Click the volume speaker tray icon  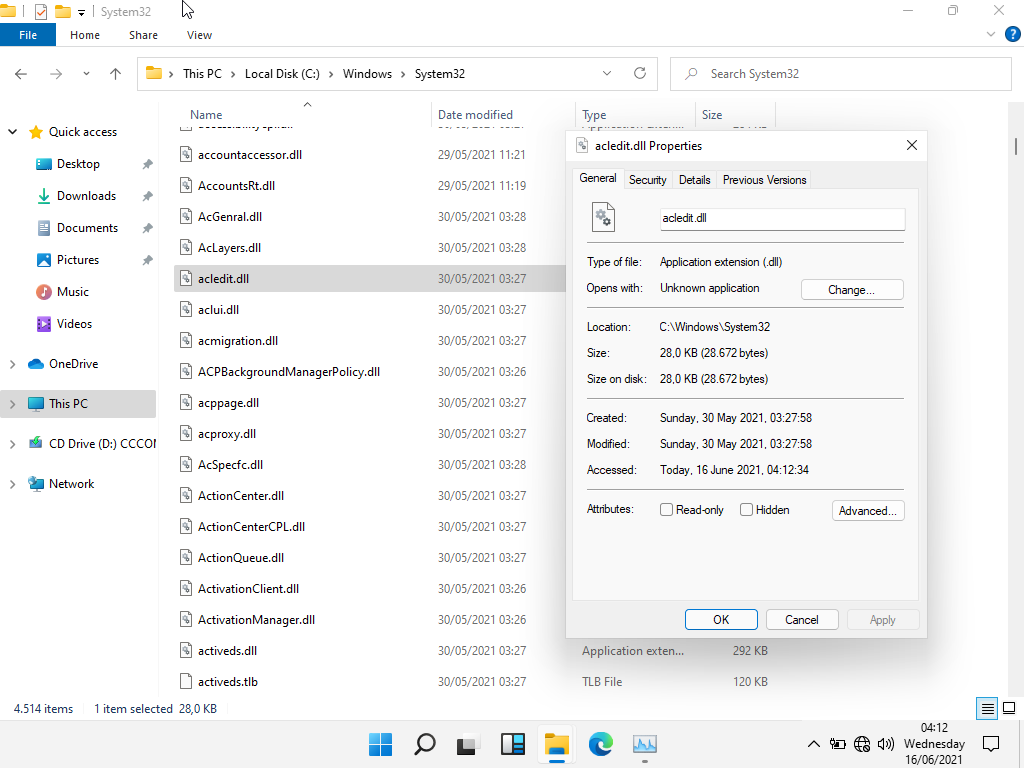(886, 744)
